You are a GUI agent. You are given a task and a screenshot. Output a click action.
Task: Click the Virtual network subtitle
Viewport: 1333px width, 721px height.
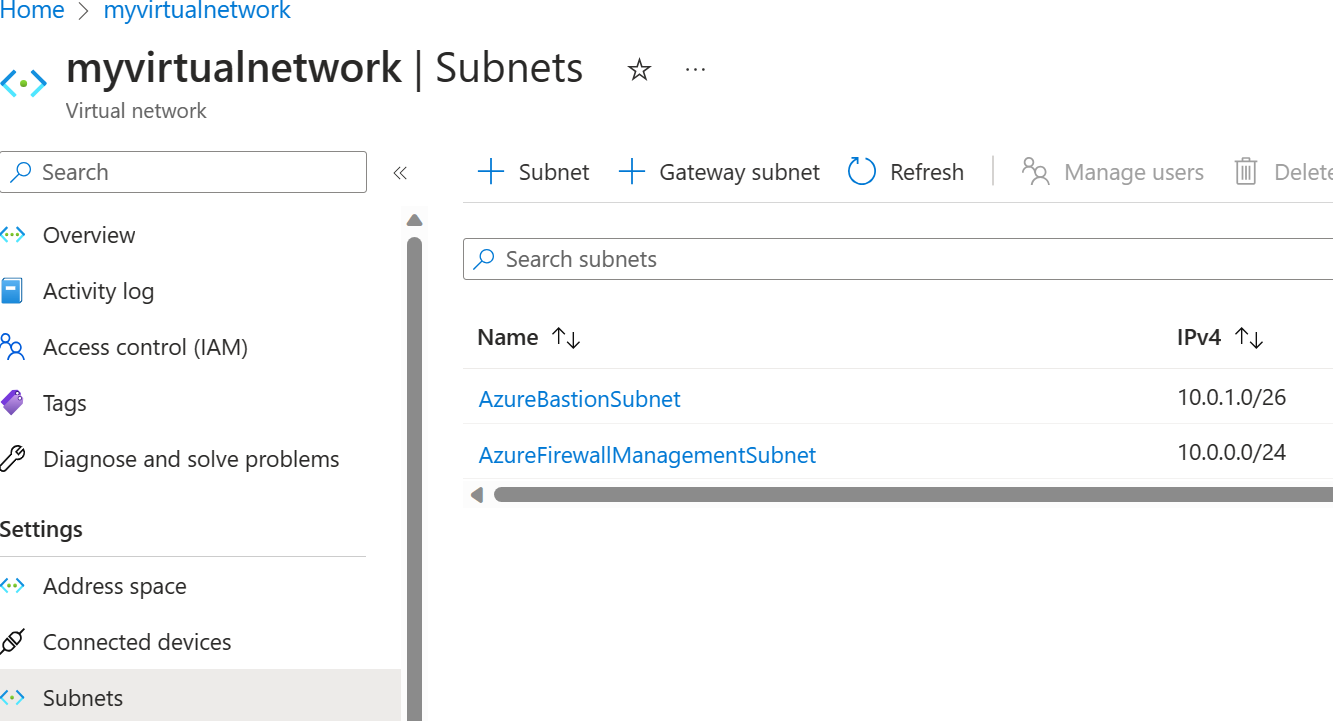(136, 111)
